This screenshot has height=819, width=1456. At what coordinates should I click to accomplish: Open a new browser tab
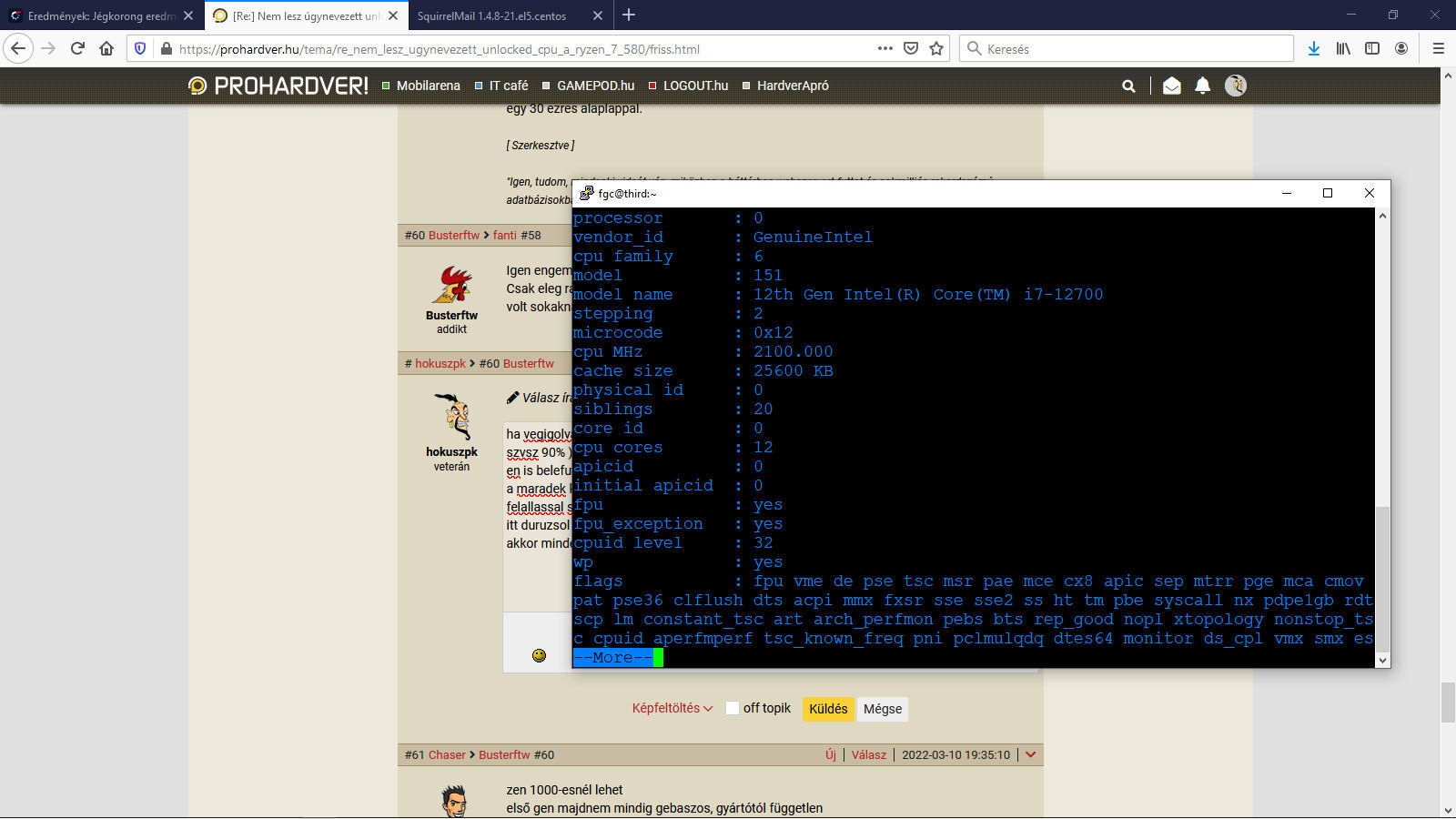tap(629, 15)
